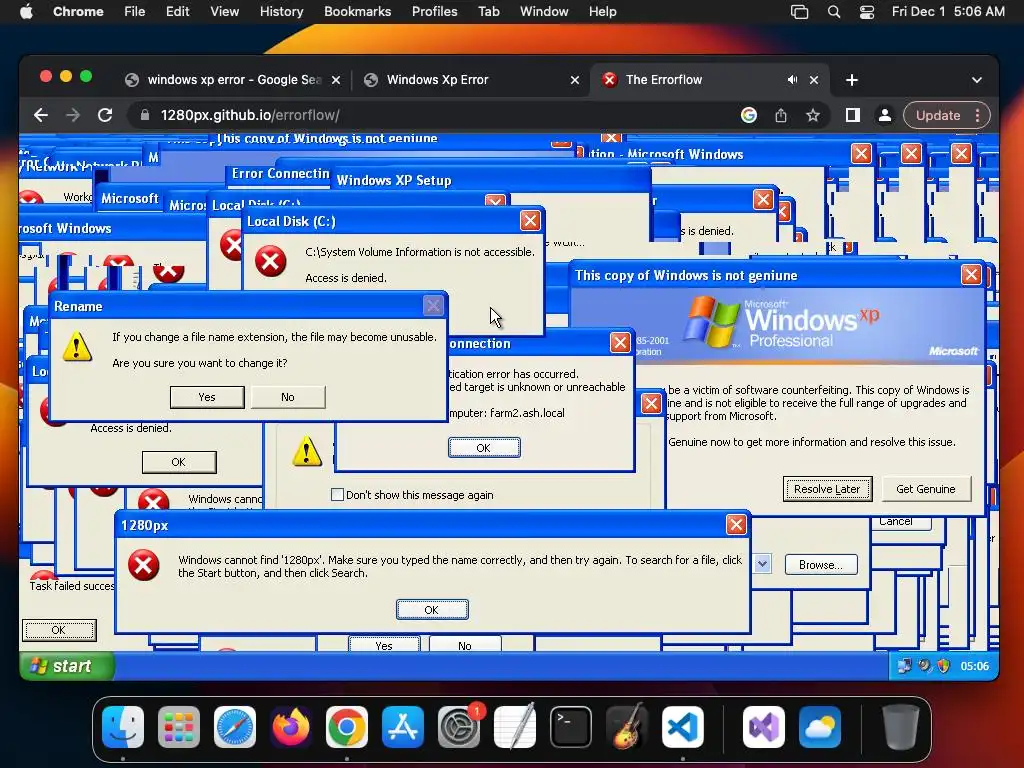Image resolution: width=1024 pixels, height=768 pixels.
Task: Click the Apple menu logo
Action: point(26,11)
